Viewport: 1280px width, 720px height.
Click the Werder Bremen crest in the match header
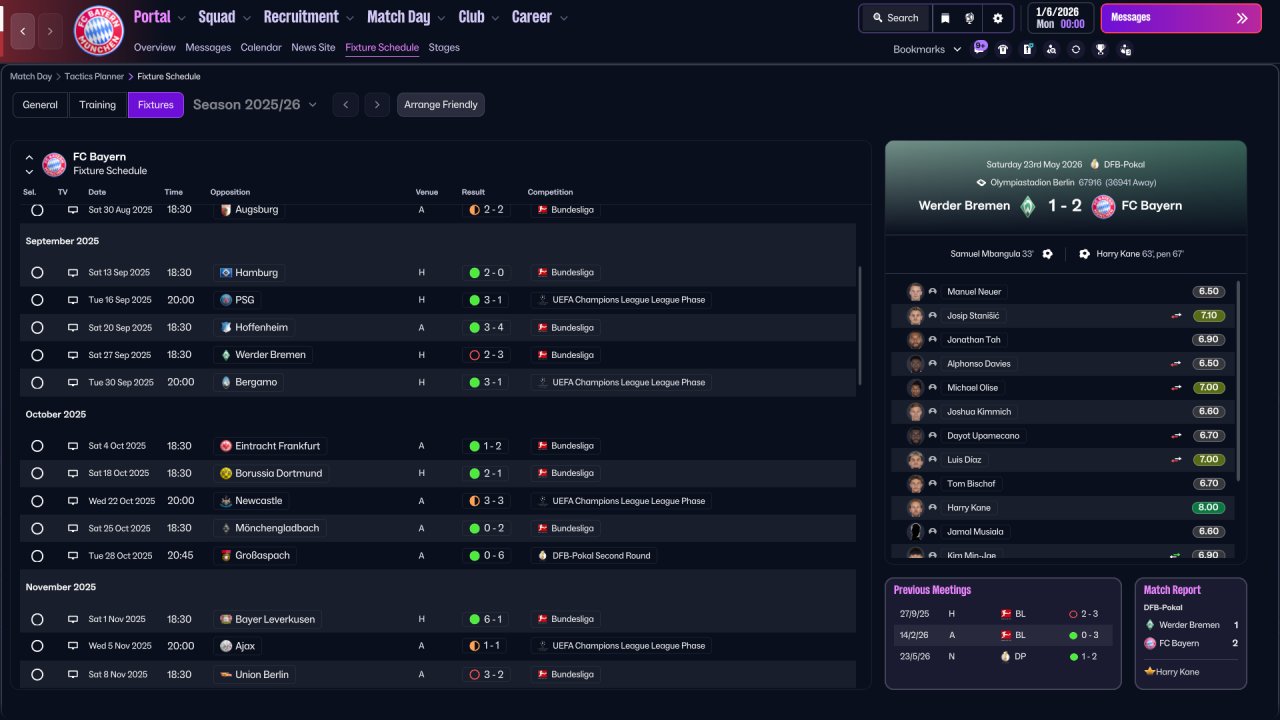pos(1027,206)
